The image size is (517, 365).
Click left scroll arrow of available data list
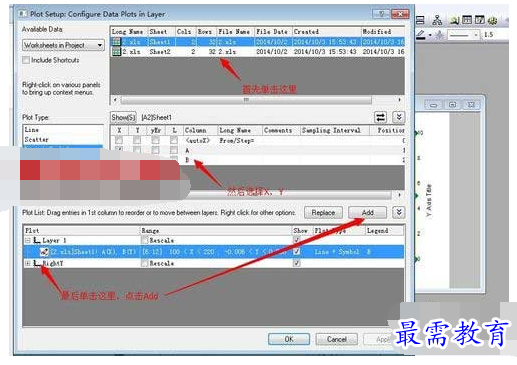pyautogui.click(x=115, y=100)
